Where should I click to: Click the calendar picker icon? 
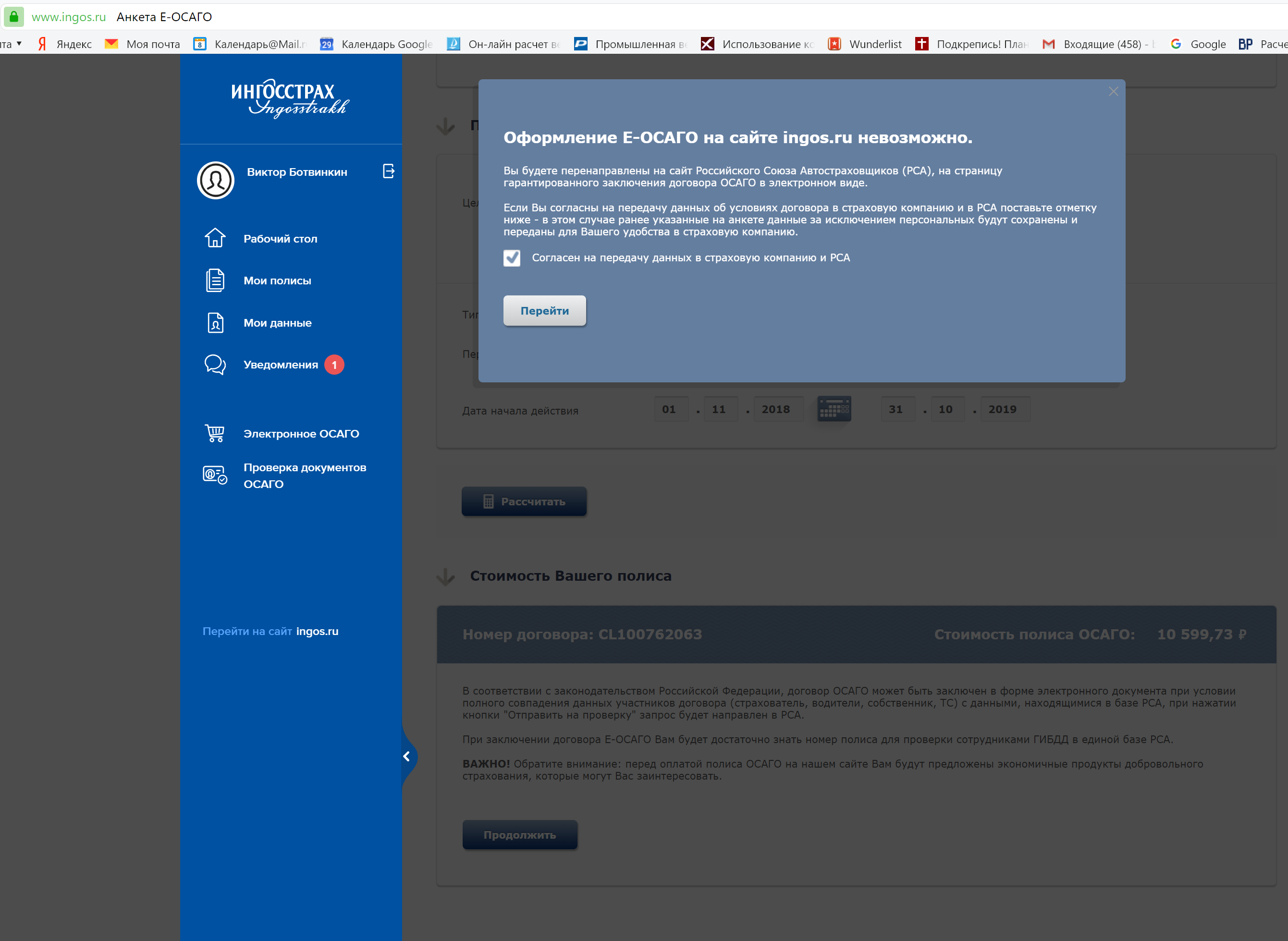[x=834, y=408]
